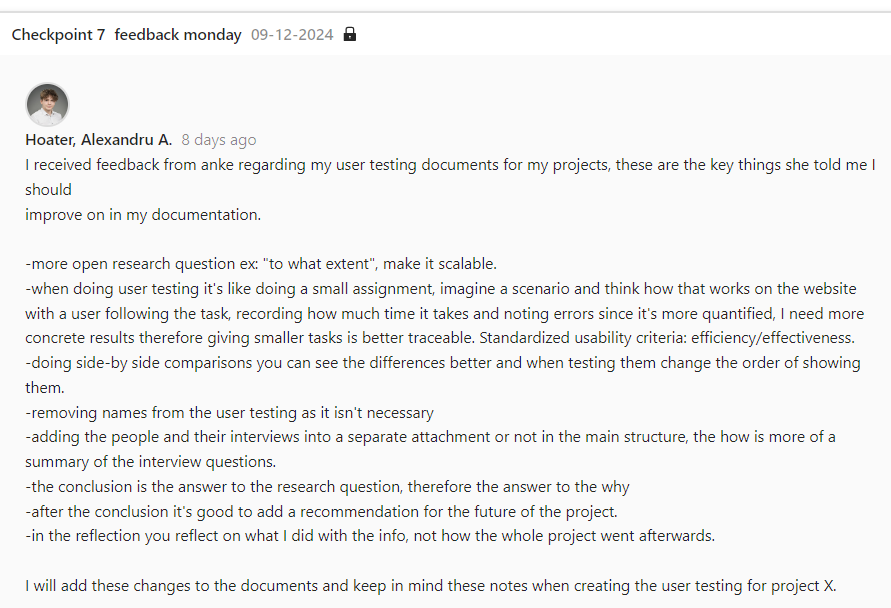Image resolution: width=891 pixels, height=608 pixels.
Task: Click the 'feedback monday' header text
Action: pyautogui.click(x=178, y=35)
